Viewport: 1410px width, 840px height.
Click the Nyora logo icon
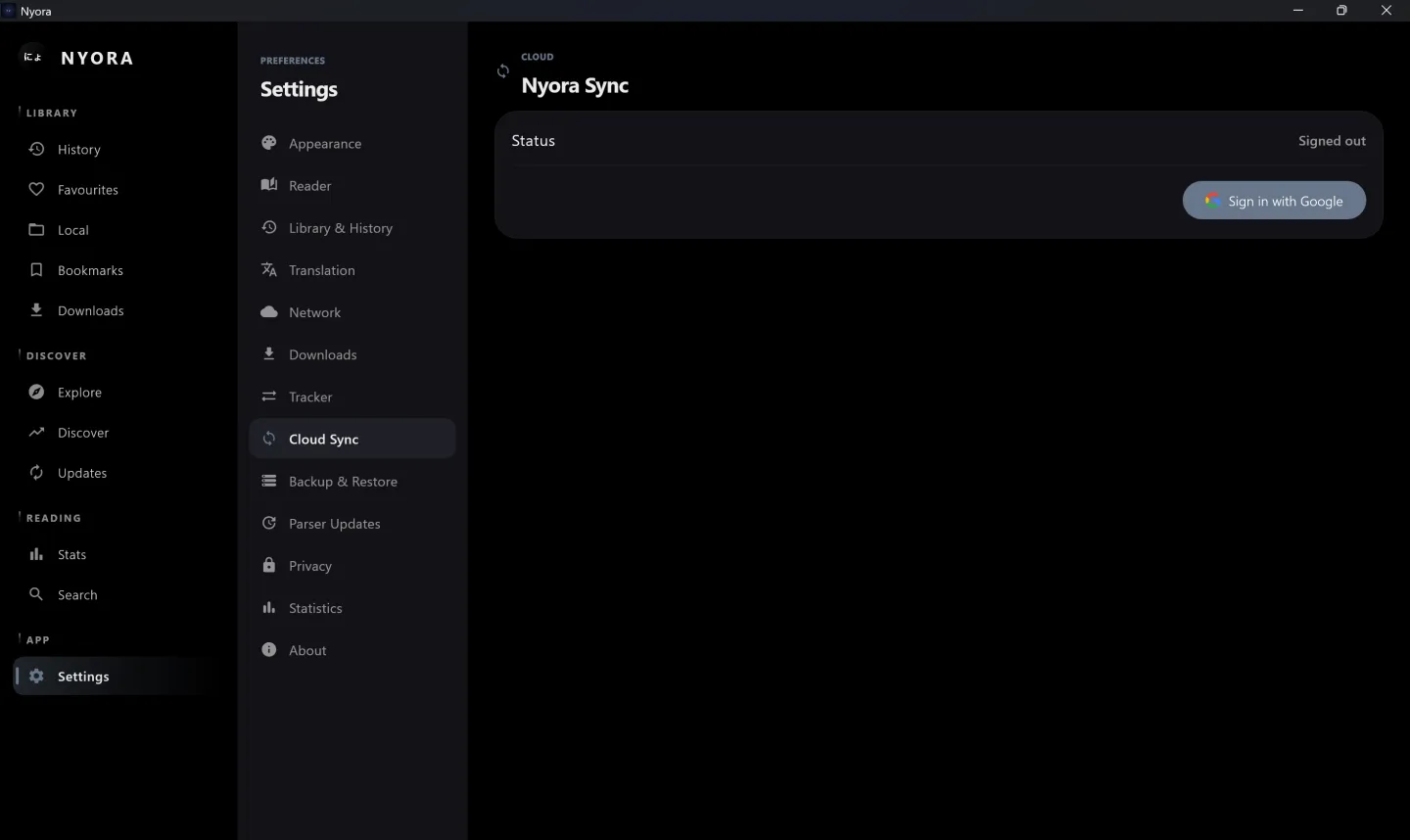[32, 57]
